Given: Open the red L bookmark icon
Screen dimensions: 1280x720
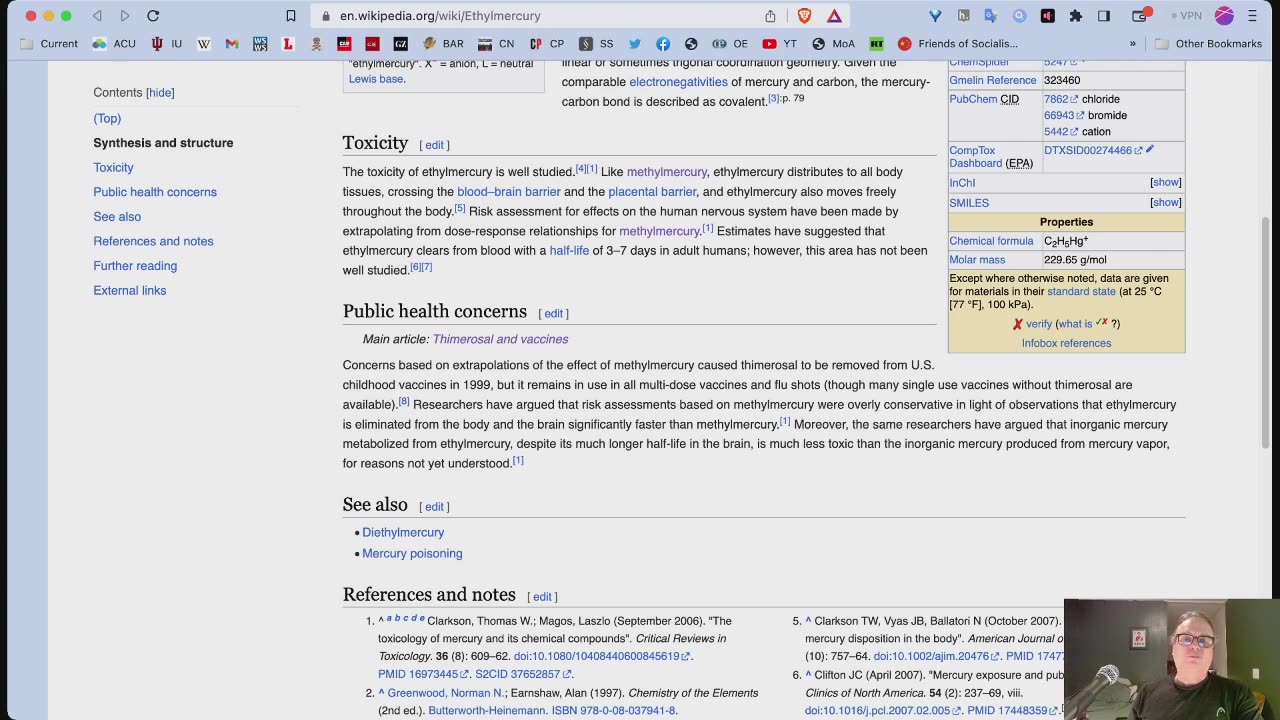Looking at the screenshot, I should coord(288,44).
